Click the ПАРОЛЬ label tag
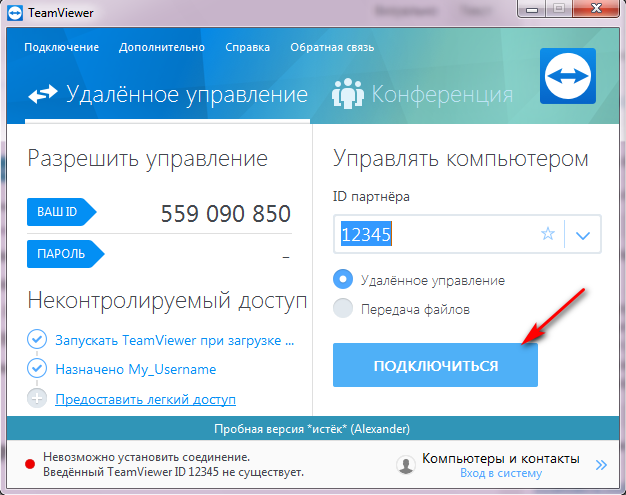626x495 pixels. 65,254
